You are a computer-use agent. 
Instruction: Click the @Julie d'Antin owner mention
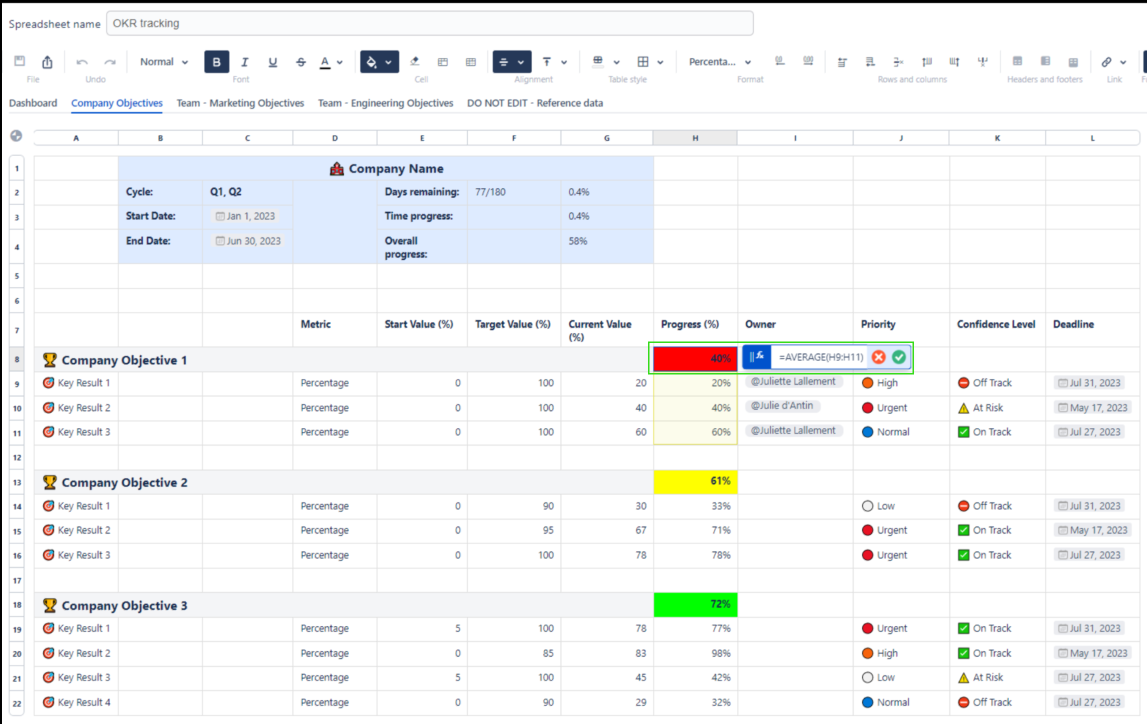pyautogui.click(x=783, y=406)
